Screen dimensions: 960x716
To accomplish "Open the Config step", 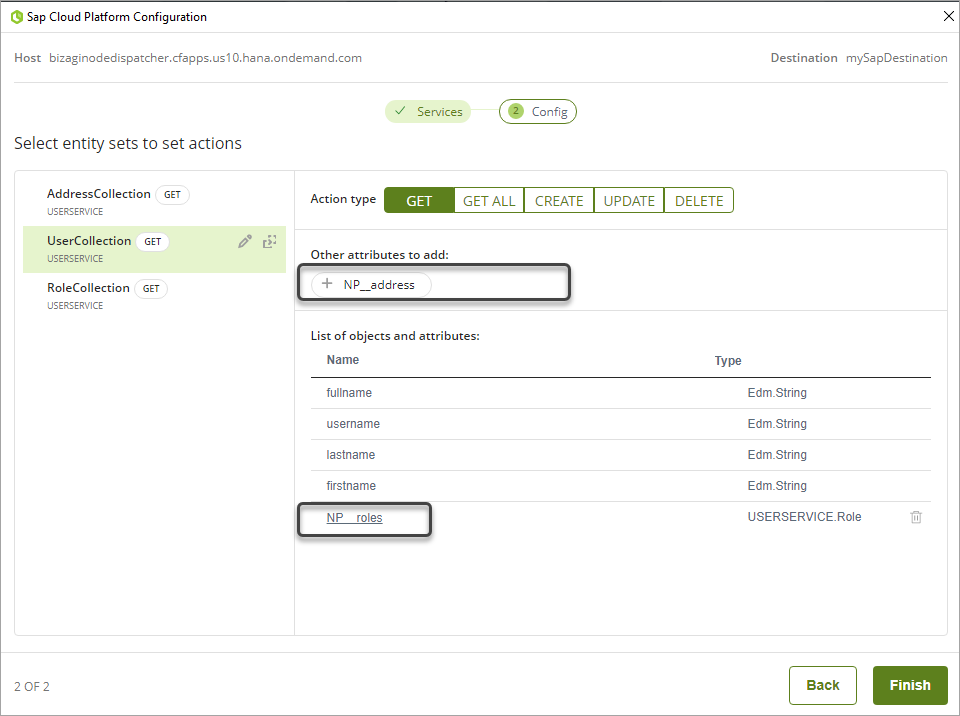I will point(538,111).
